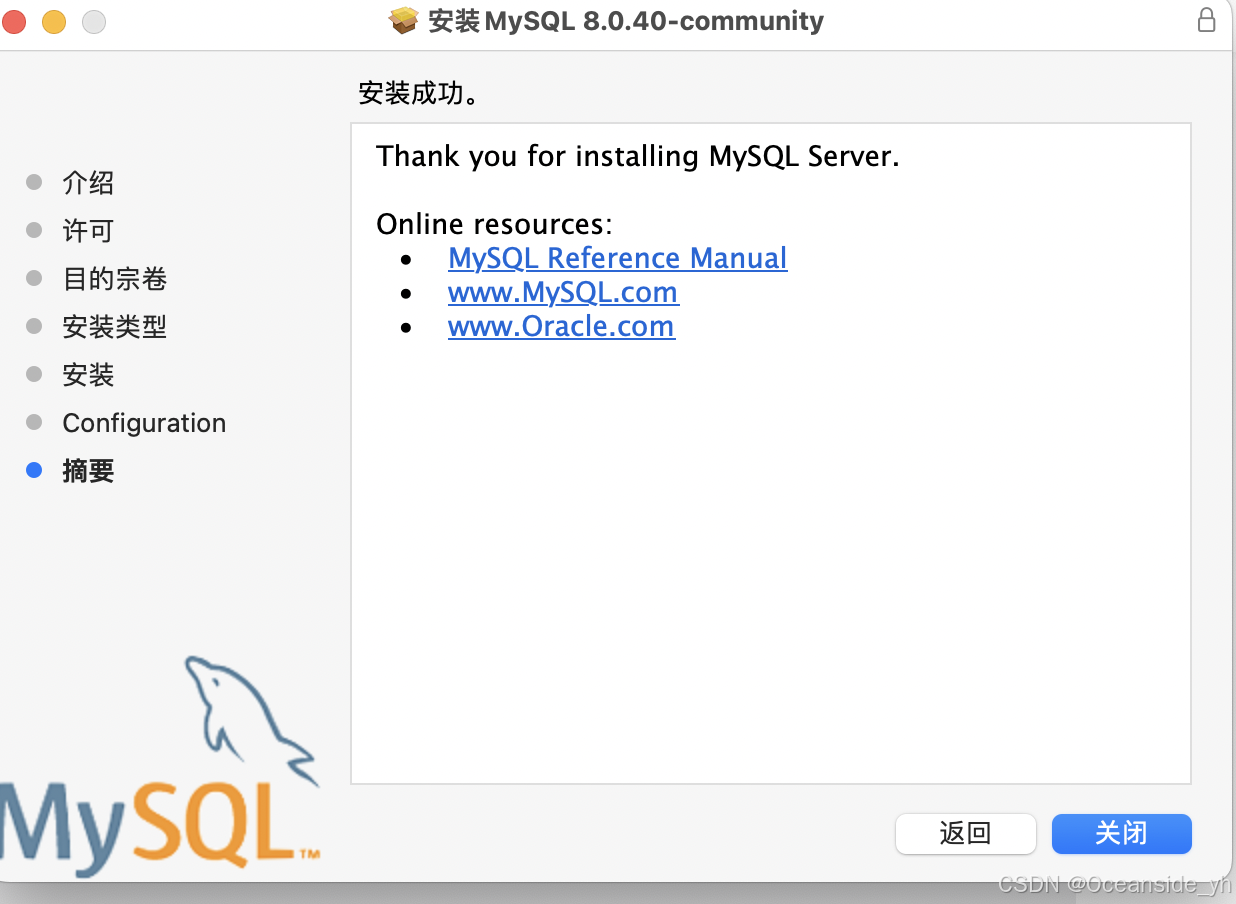The image size is (1236, 904).
Task: Click the gray dot beside 安装类型
Action: pyautogui.click(x=35, y=326)
